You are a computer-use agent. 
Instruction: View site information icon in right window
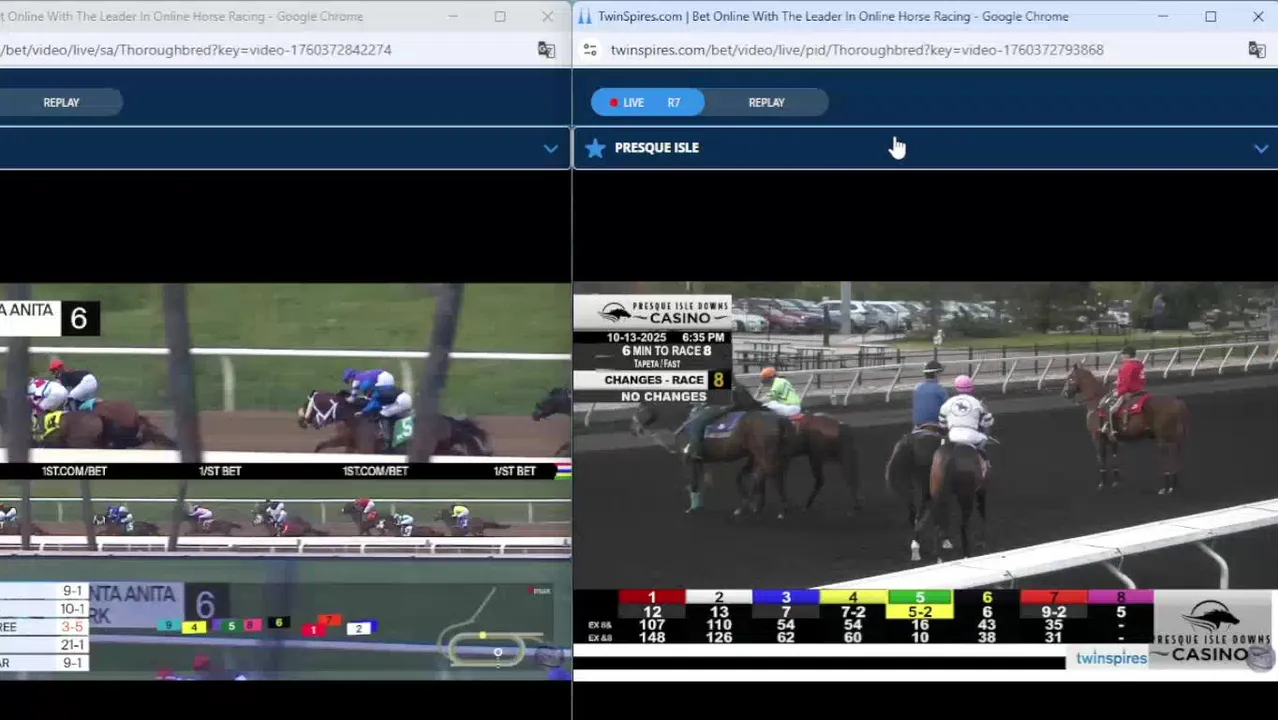point(590,50)
